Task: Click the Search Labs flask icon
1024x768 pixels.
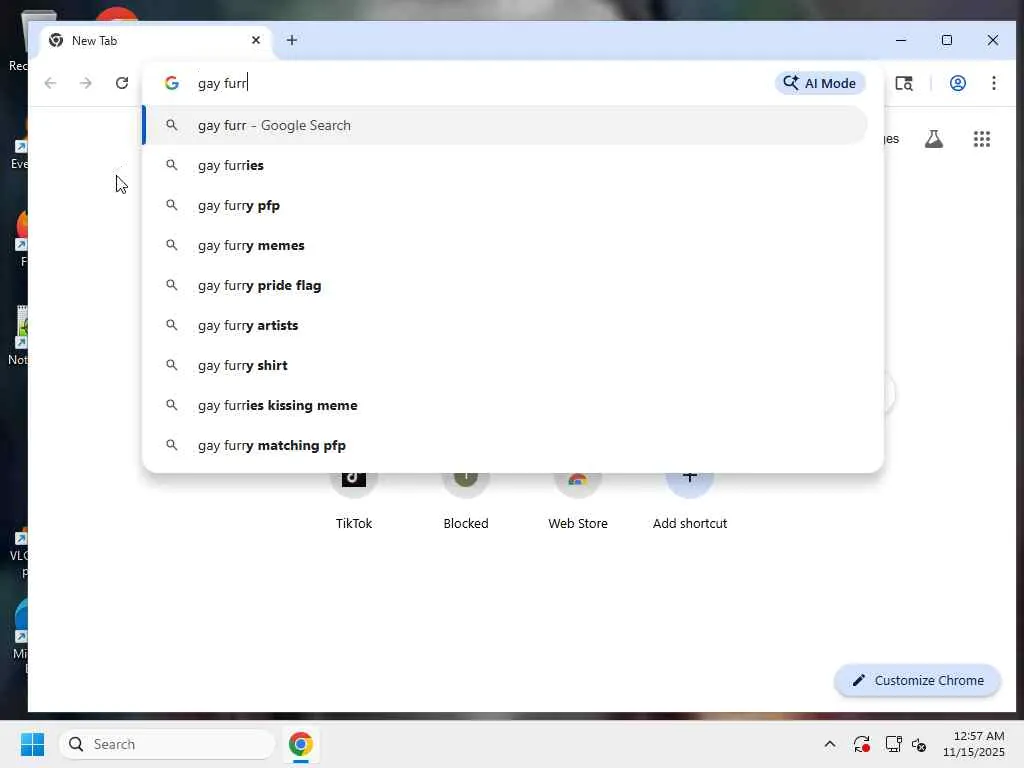Action: pos(934,138)
